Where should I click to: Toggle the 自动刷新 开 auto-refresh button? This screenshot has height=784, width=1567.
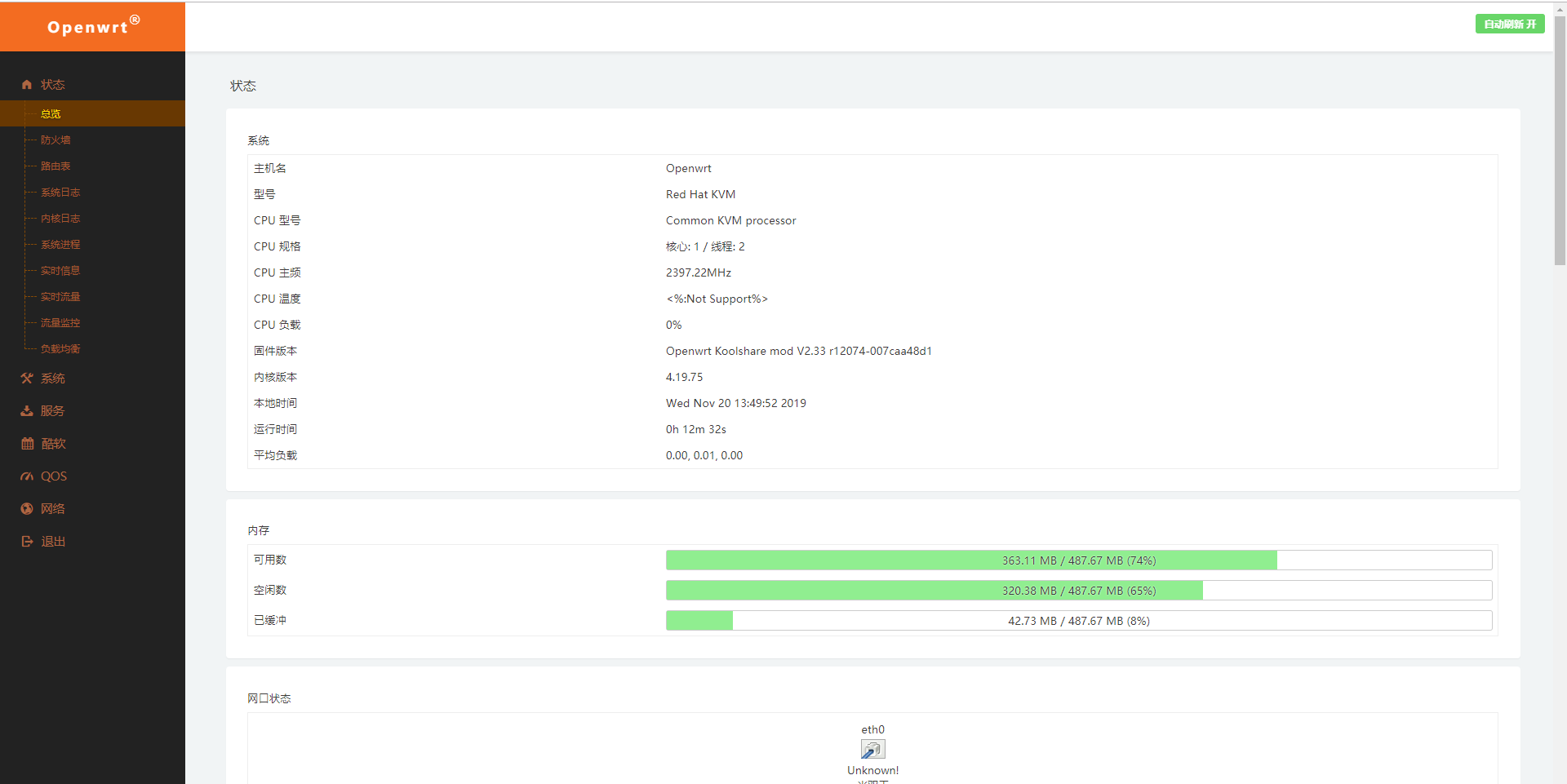pyautogui.click(x=1510, y=24)
